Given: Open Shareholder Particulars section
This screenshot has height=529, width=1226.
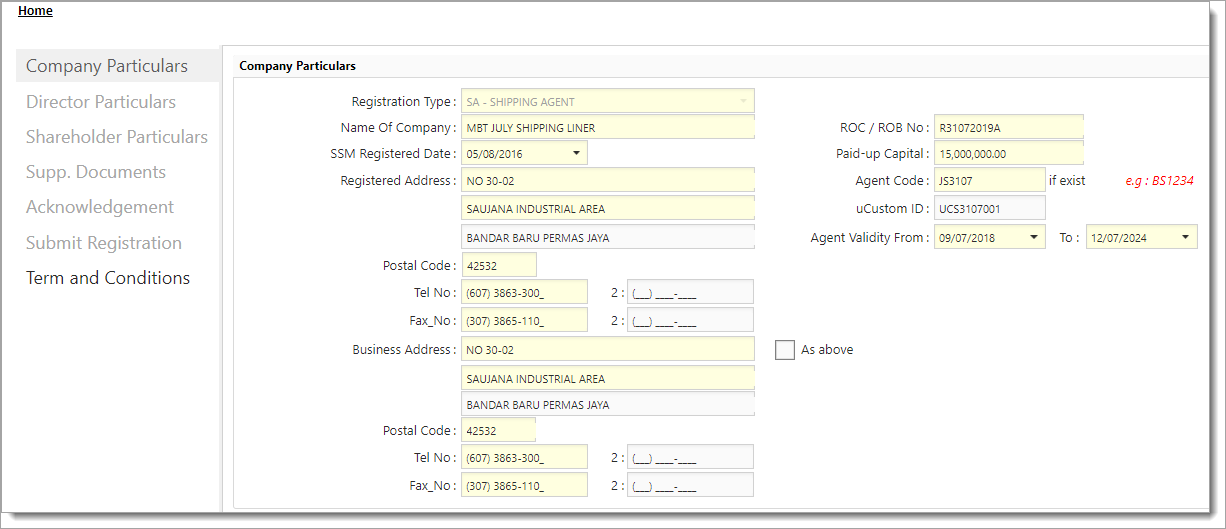Looking at the screenshot, I should coord(117,137).
